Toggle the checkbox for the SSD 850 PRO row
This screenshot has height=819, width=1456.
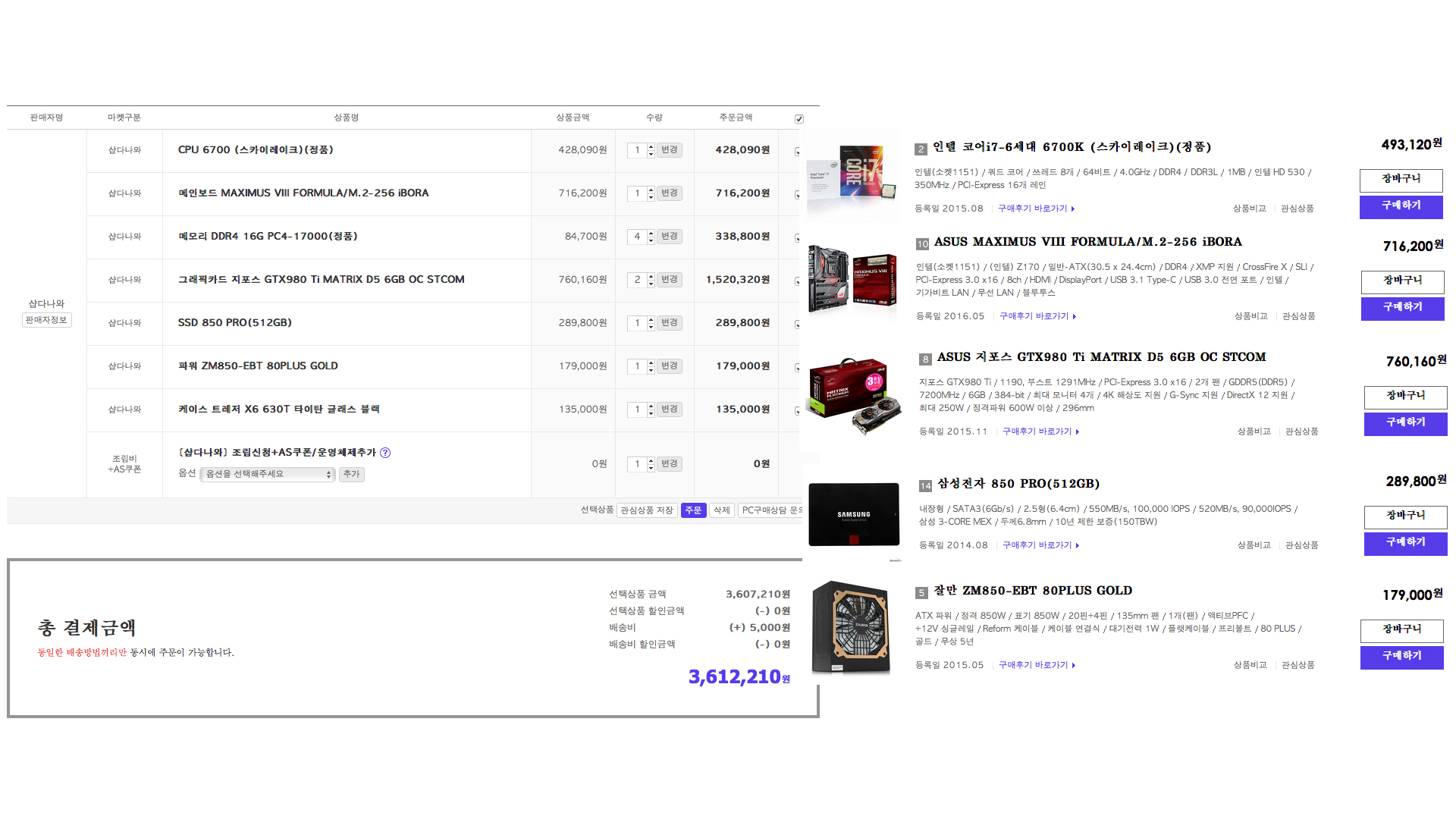click(798, 324)
